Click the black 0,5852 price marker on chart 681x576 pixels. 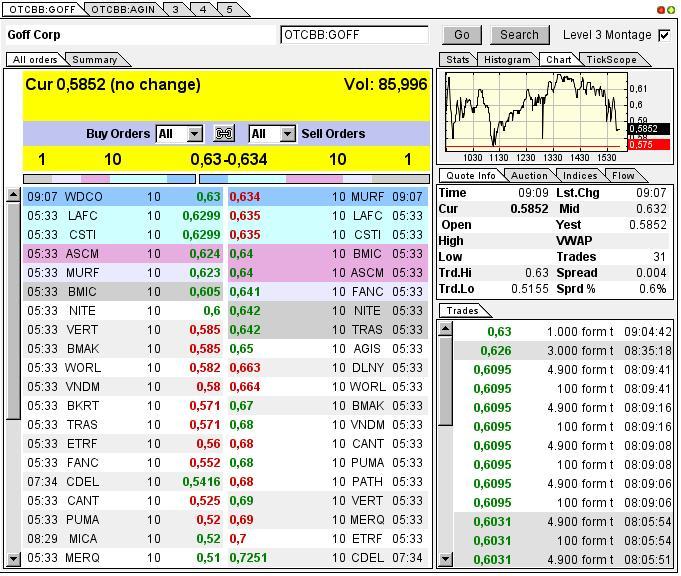(x=649, y=129)
